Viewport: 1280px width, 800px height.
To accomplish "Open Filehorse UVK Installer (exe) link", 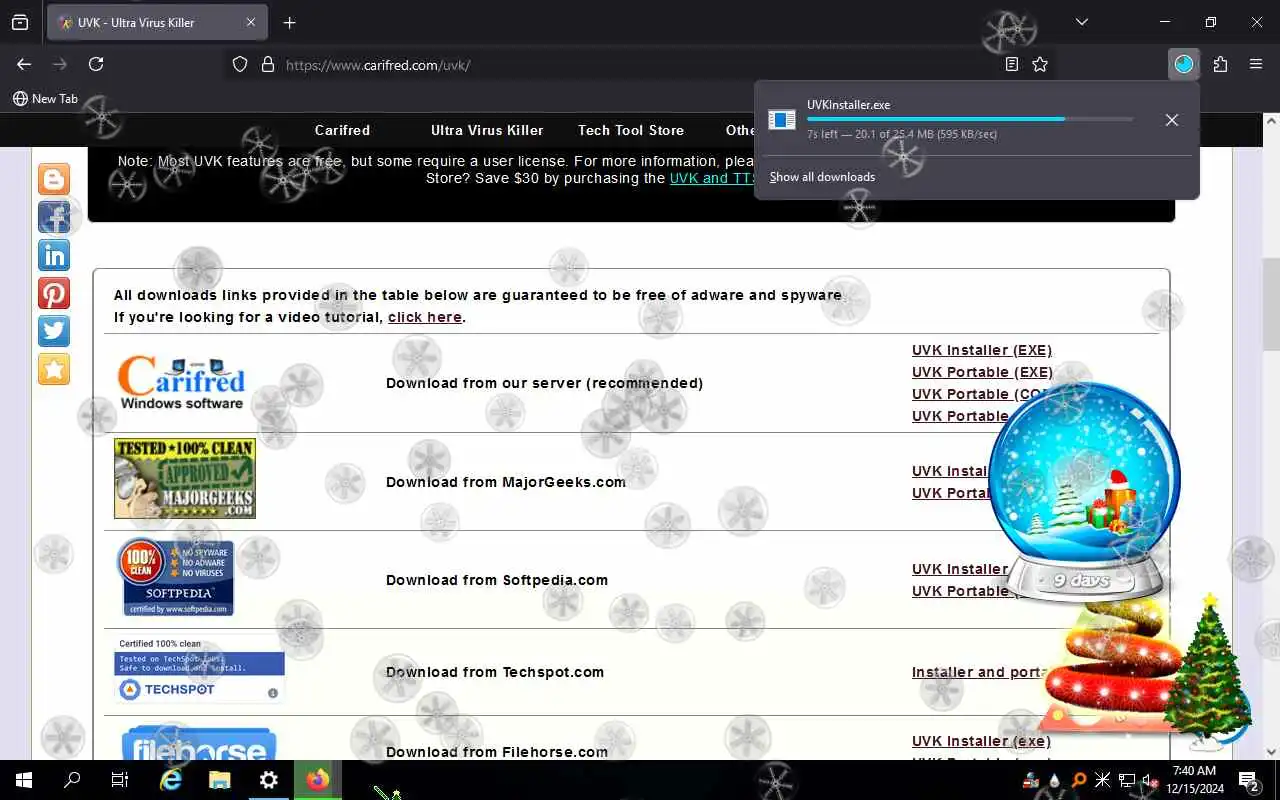I will tap(981, 741).
